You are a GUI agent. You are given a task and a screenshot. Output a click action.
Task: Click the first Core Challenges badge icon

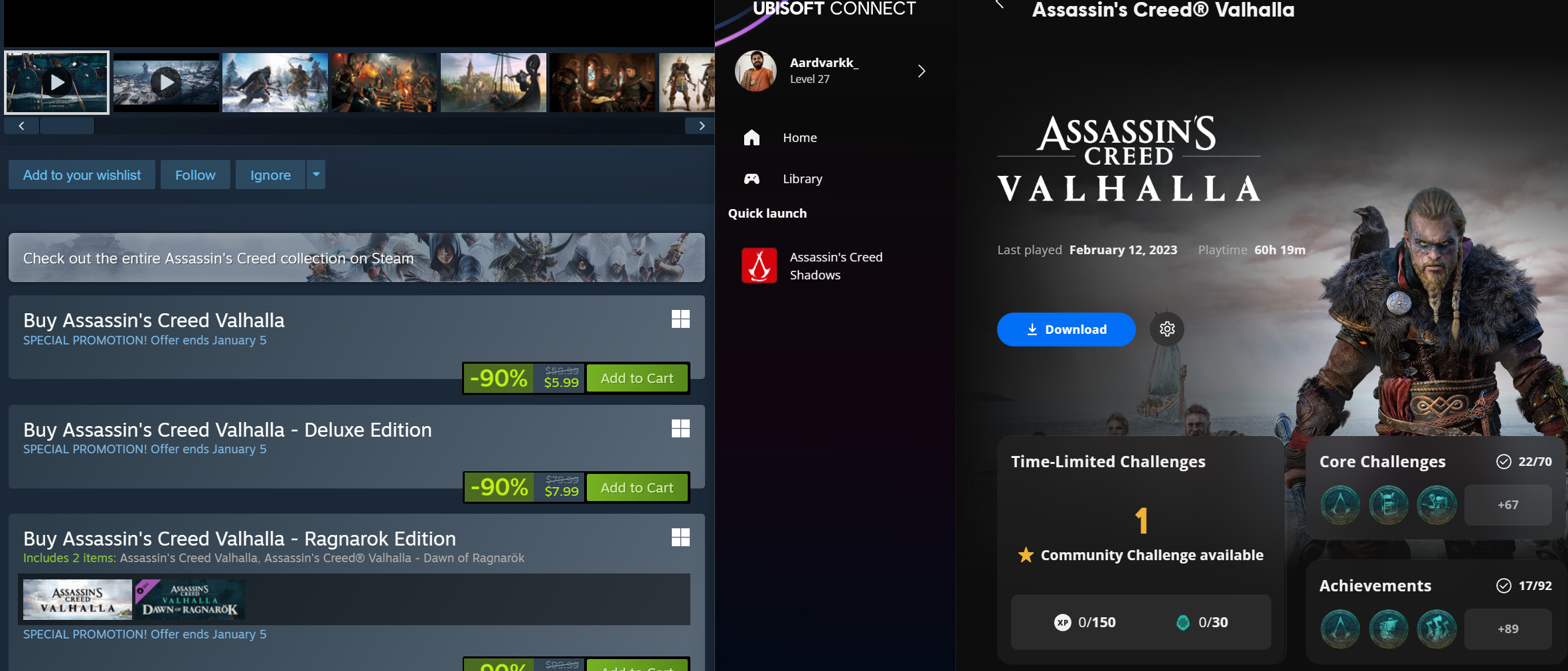1340,505
